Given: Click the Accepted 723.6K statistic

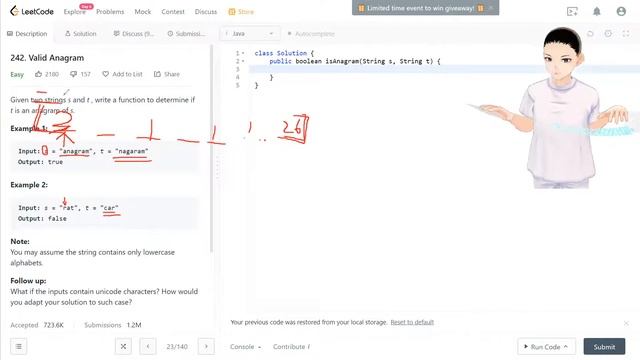Looking at the screenshot, I should (37, 325).
